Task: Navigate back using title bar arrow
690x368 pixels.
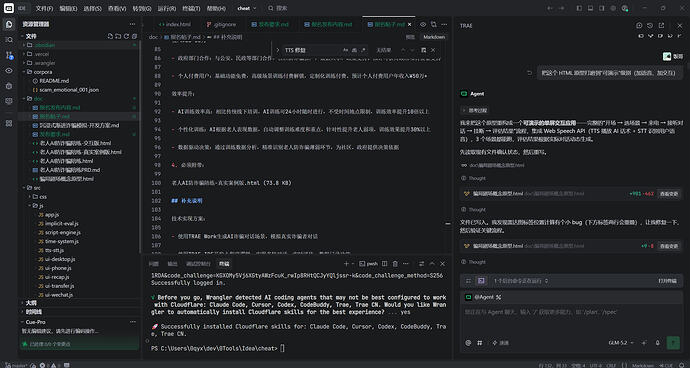Action: [550, 8]
